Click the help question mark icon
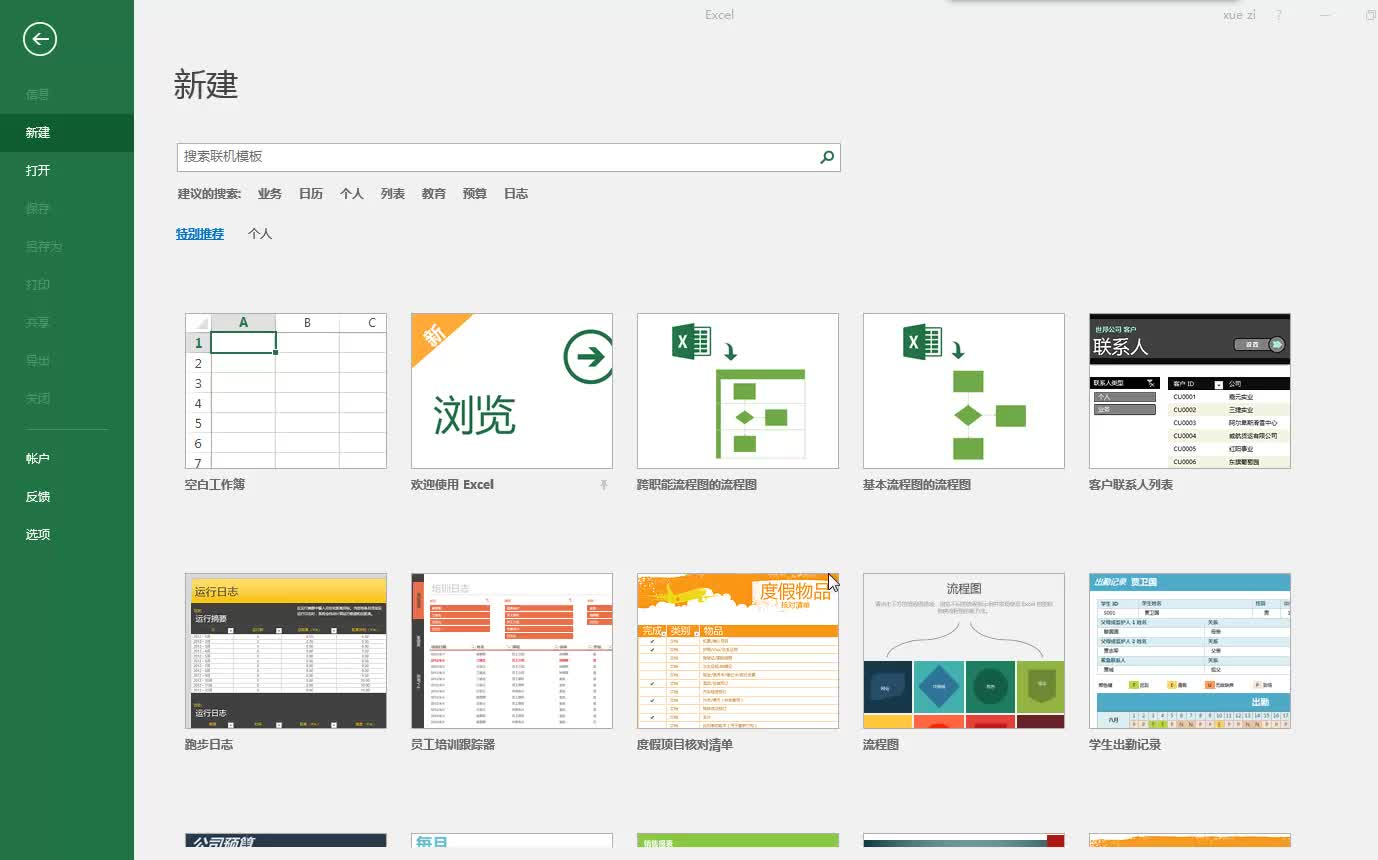Viewport: 1378px width, 860px height. pyautogui.click(x=1279, y=15)
